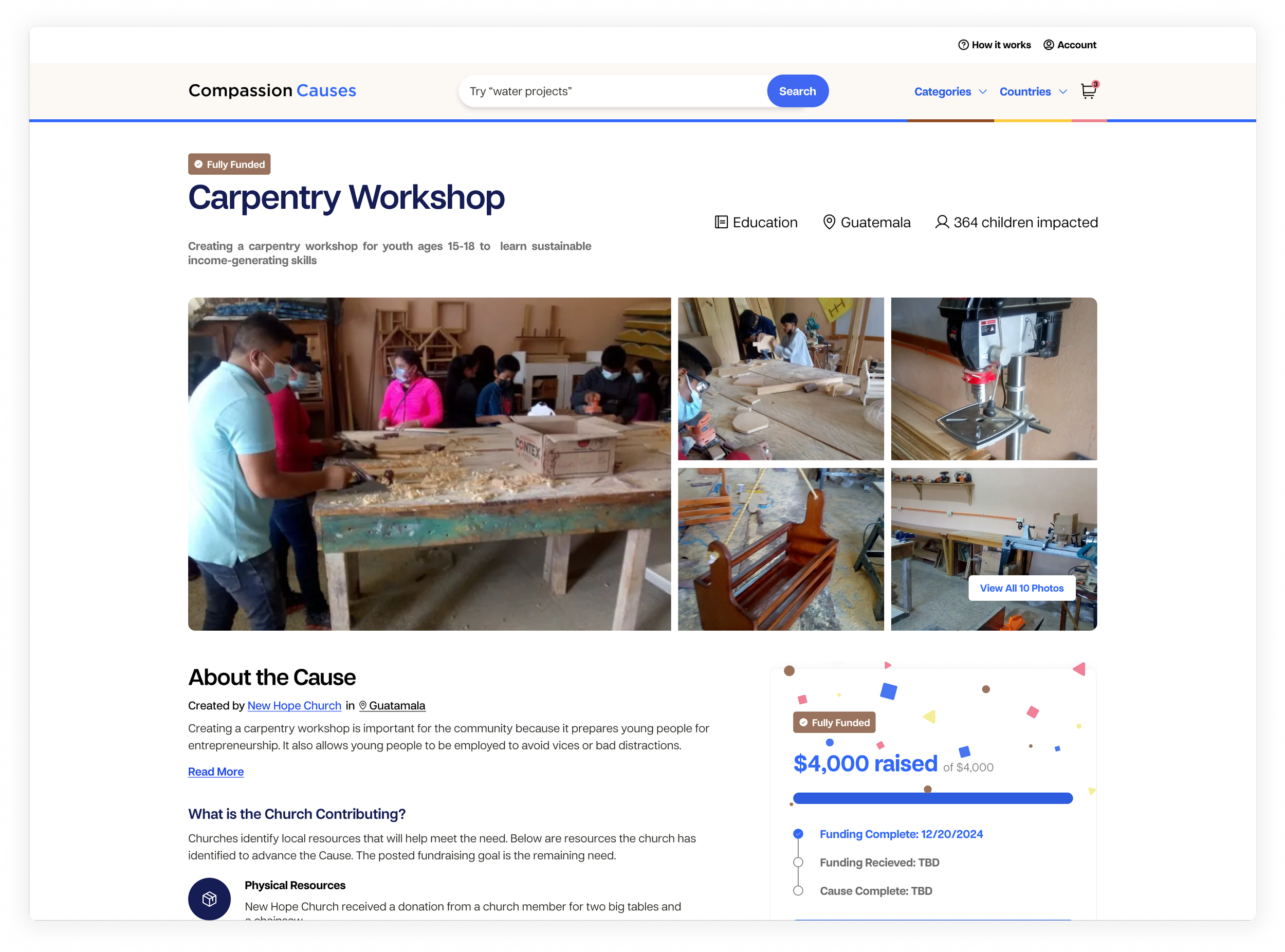Go to Compassion Causes home logo
This screenshot has height=952, width=1285.
click(x=272, y=90)
